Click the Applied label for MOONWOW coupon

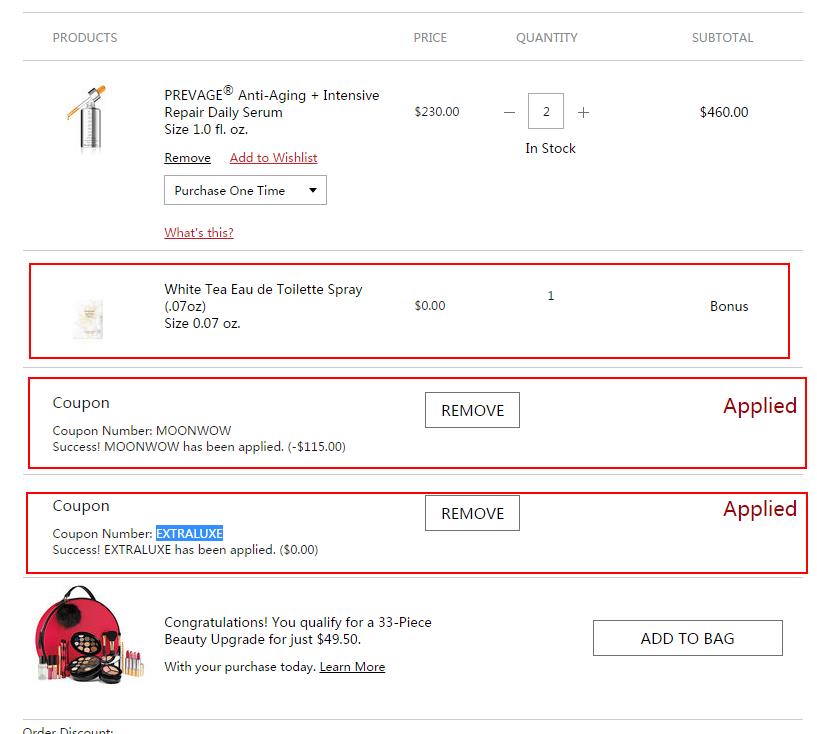(x=760, y=406)
